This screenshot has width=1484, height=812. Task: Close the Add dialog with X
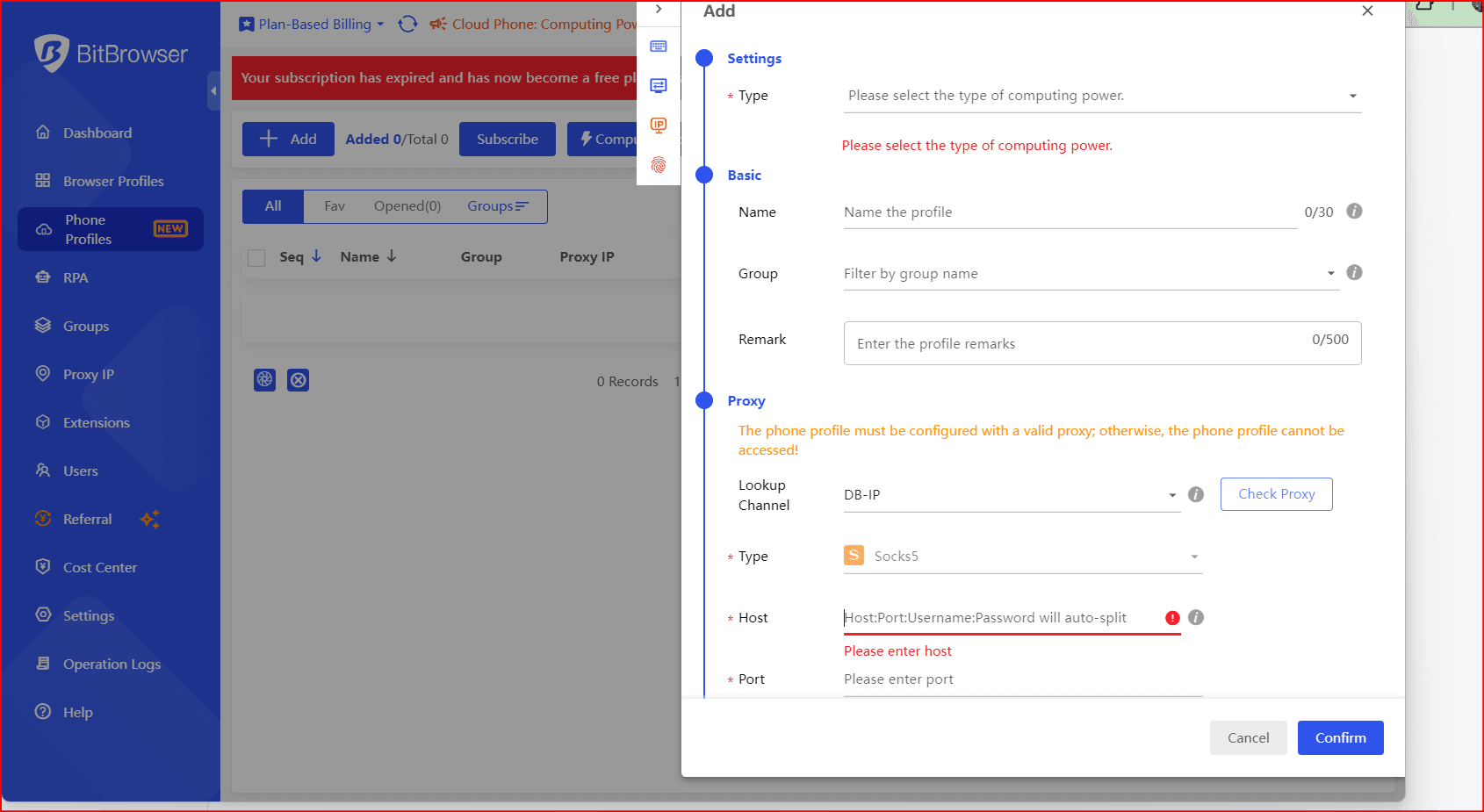pyautogui.click(x=1367, y=11)
